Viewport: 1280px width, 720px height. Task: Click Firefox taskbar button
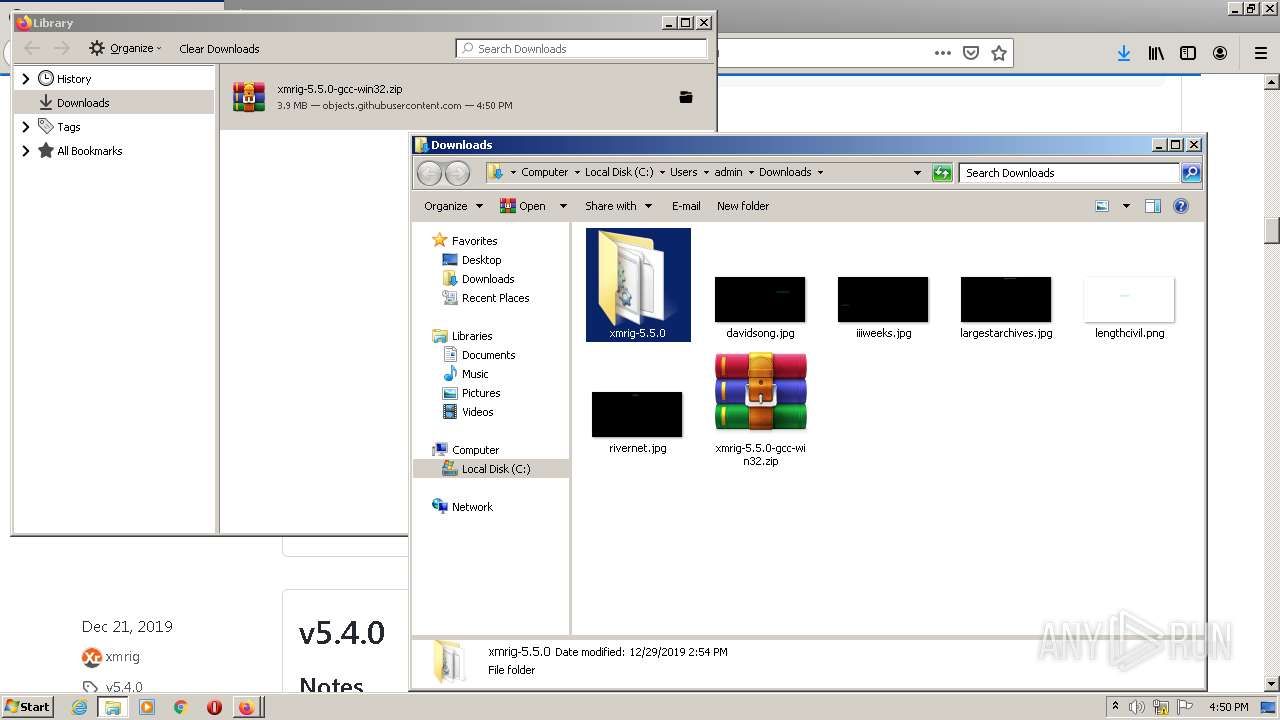(246, 707)
